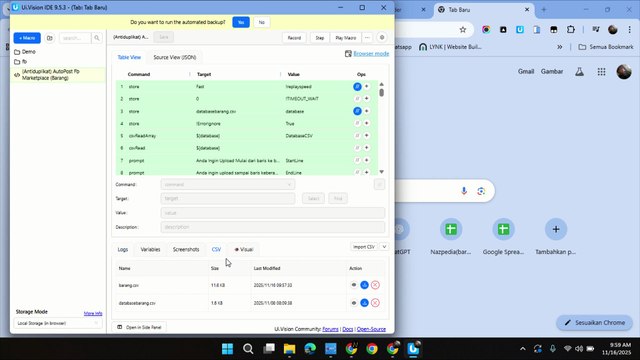Click Sesuaikan Chrome button

[594, 322]
